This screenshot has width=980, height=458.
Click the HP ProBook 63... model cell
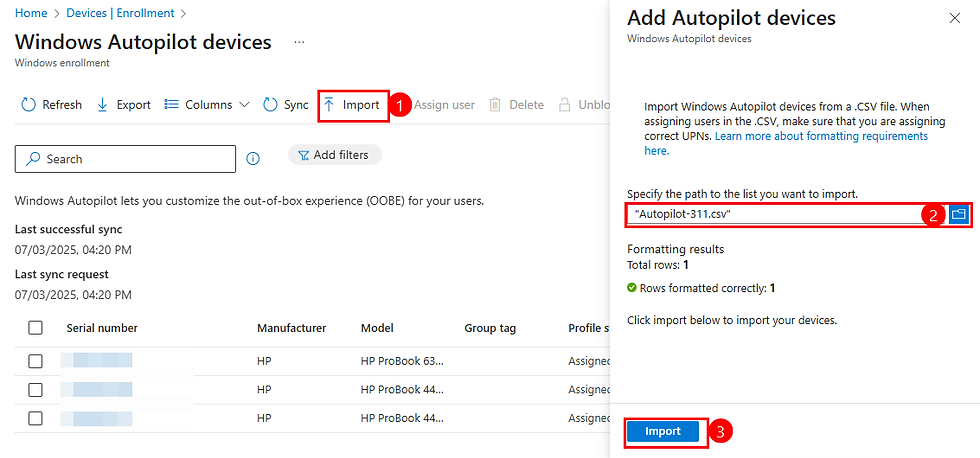click(402, 361)
